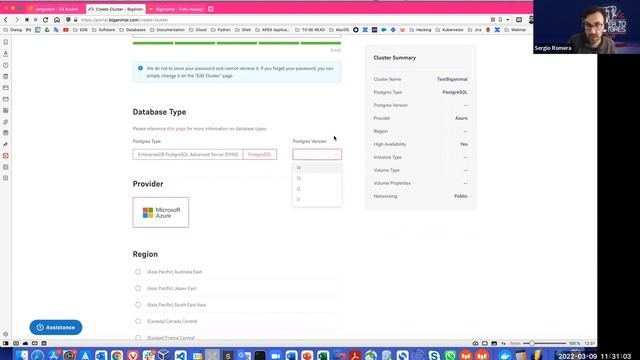Click the info icon in password notice

[x=140, y=68]
